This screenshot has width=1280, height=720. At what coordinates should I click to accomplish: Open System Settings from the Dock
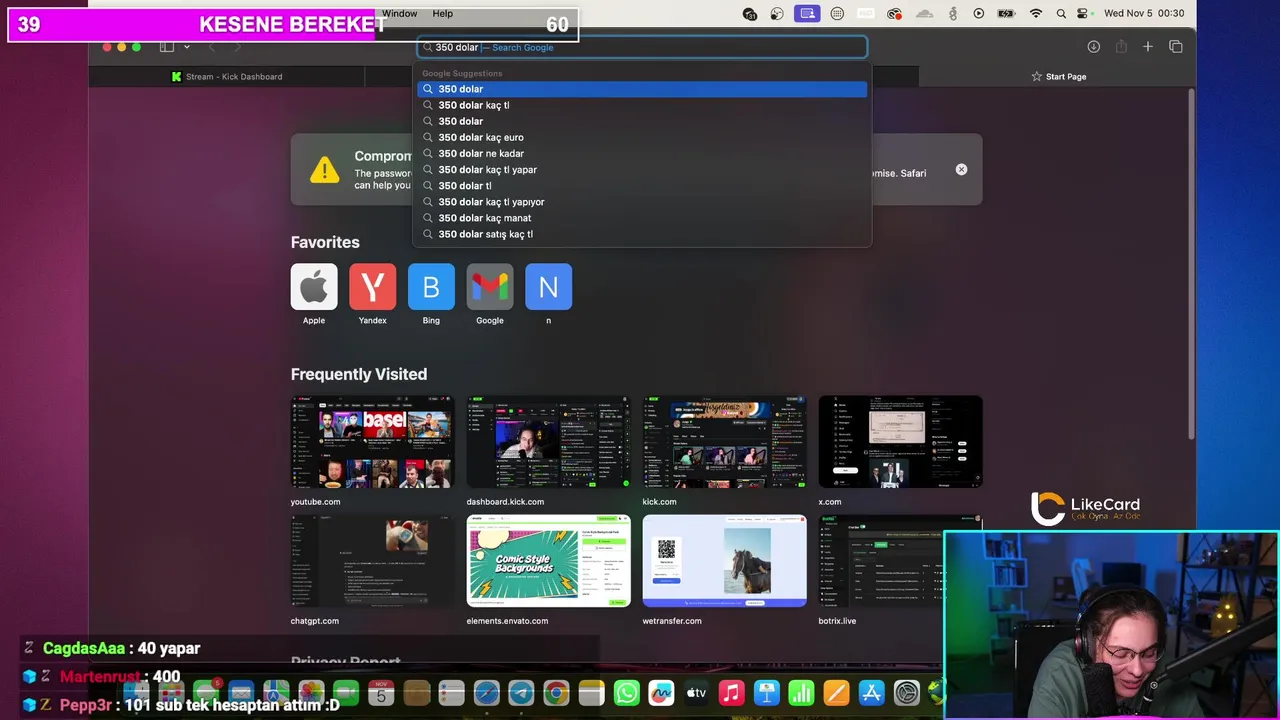click(907, 692)
